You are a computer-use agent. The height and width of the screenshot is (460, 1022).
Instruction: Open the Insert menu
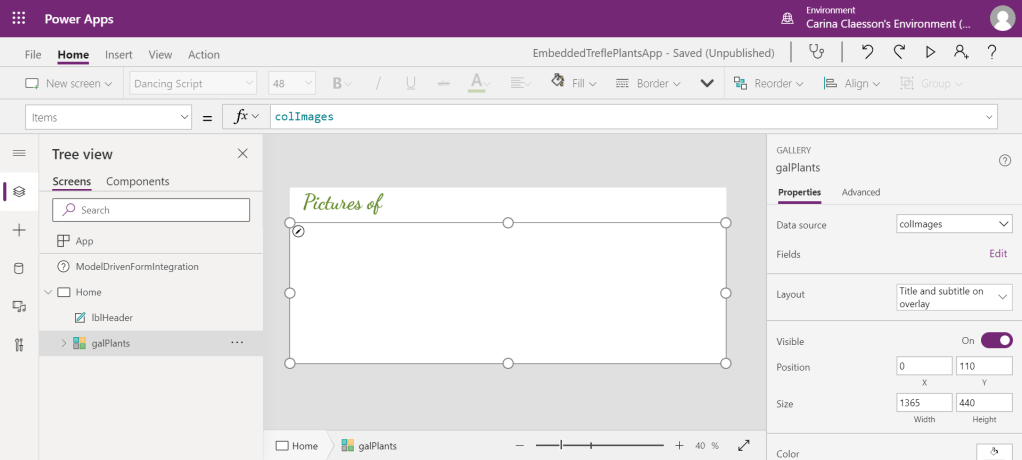pyautogui.click(x=118, y=54)
